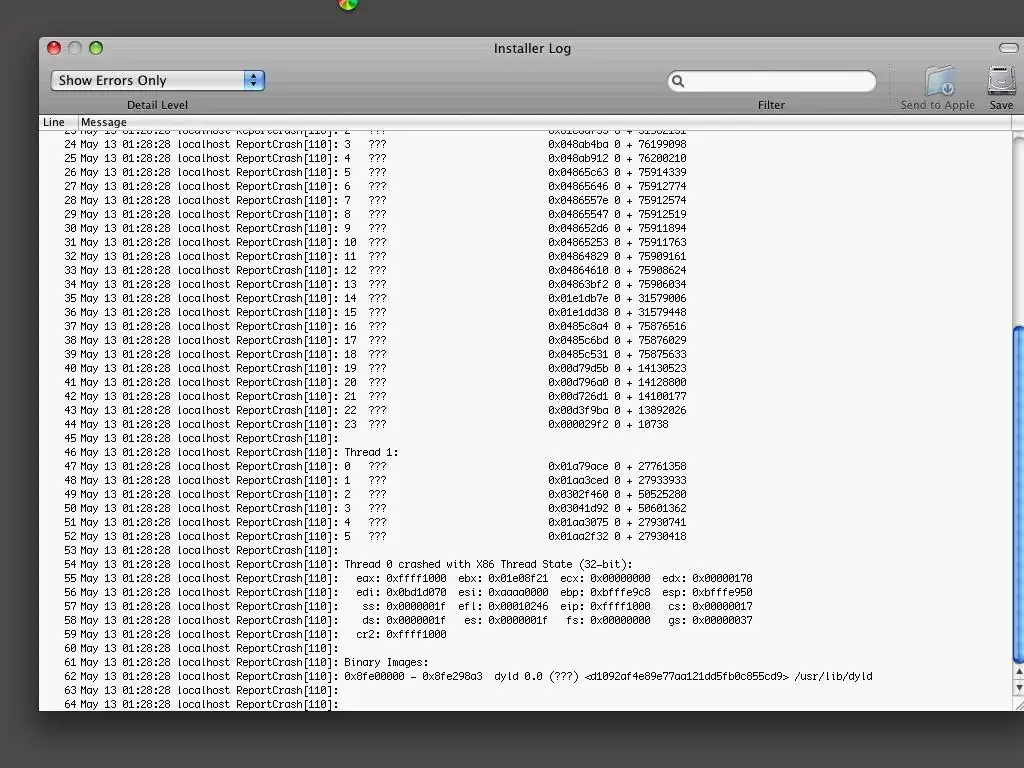Screen dimensions: 1024x768
Task: Click the '/usr/lib/dyld' path on line 62
Action: coord(833,677)
